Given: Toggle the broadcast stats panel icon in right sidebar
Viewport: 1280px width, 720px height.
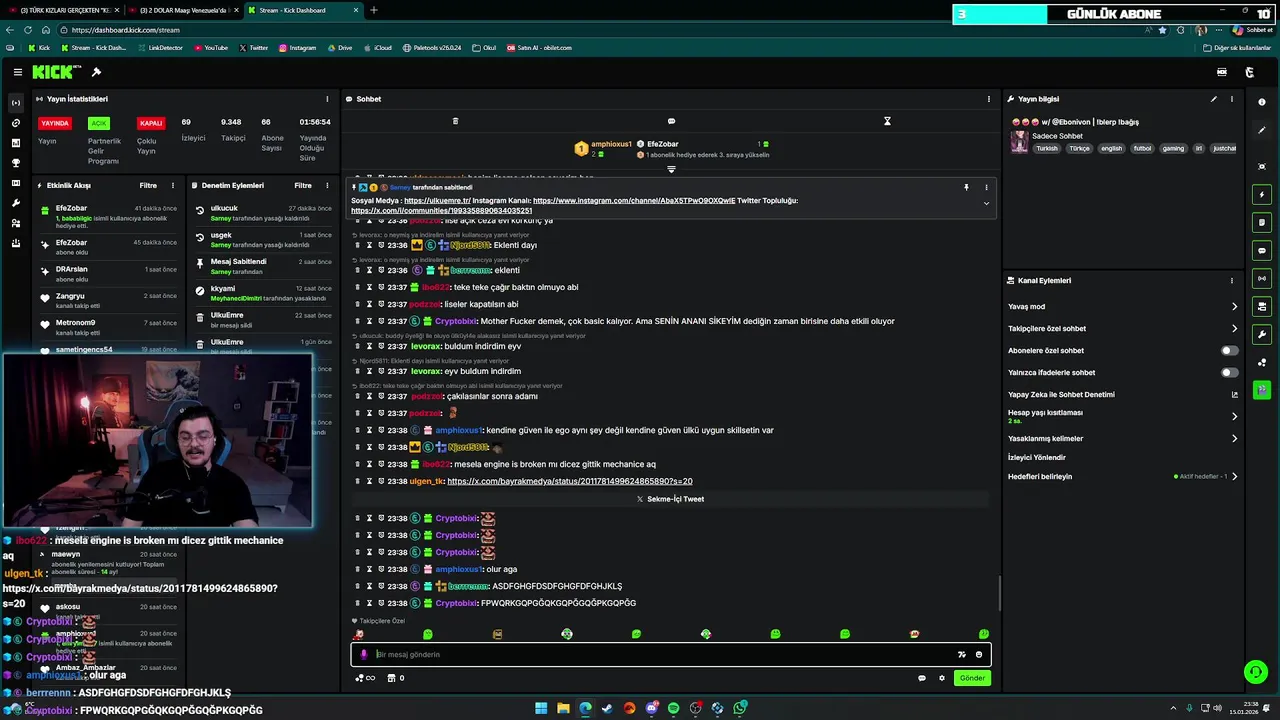Looking at the screenshot, I should 1262,278.
